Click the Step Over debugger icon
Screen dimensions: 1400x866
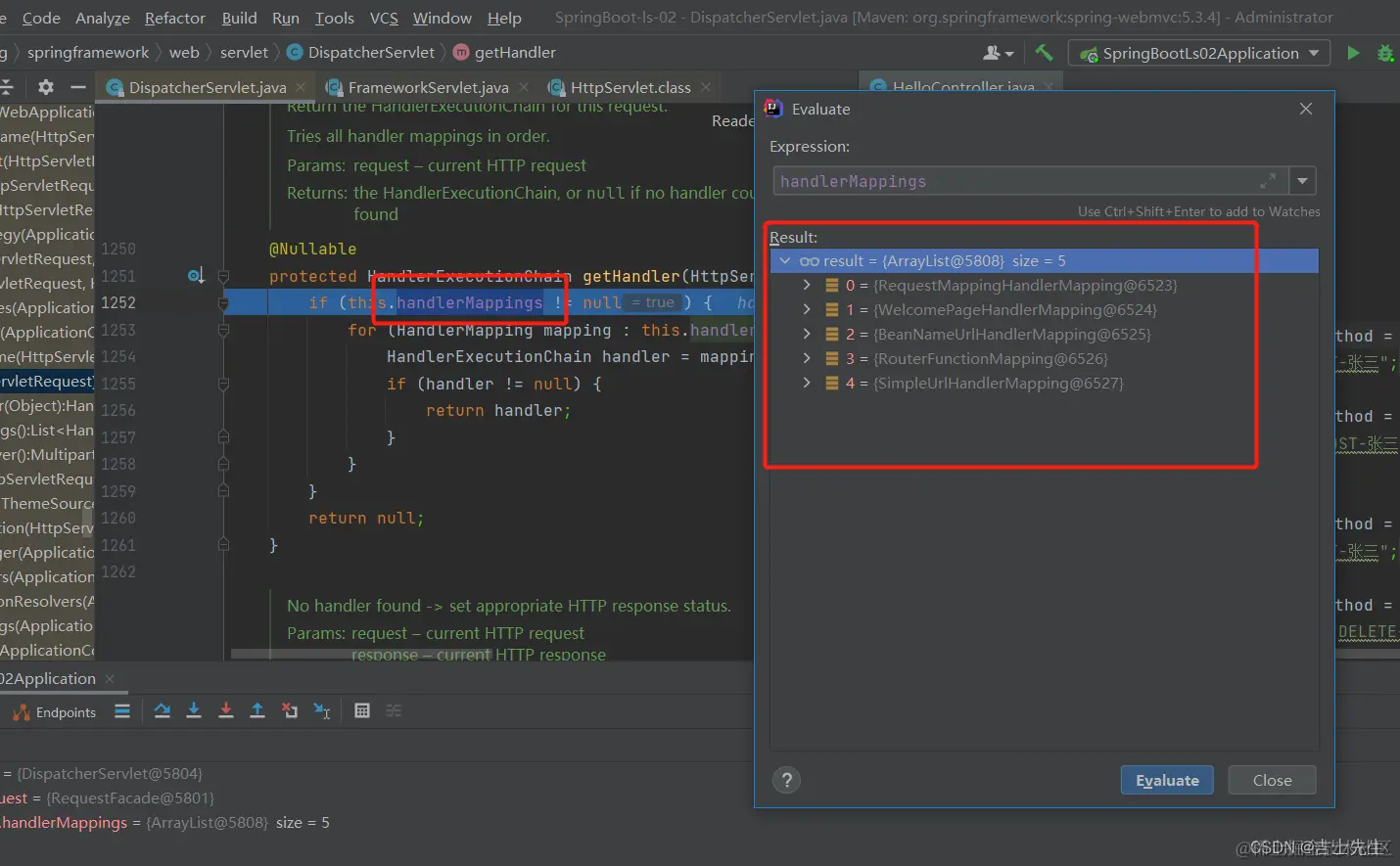163,711
